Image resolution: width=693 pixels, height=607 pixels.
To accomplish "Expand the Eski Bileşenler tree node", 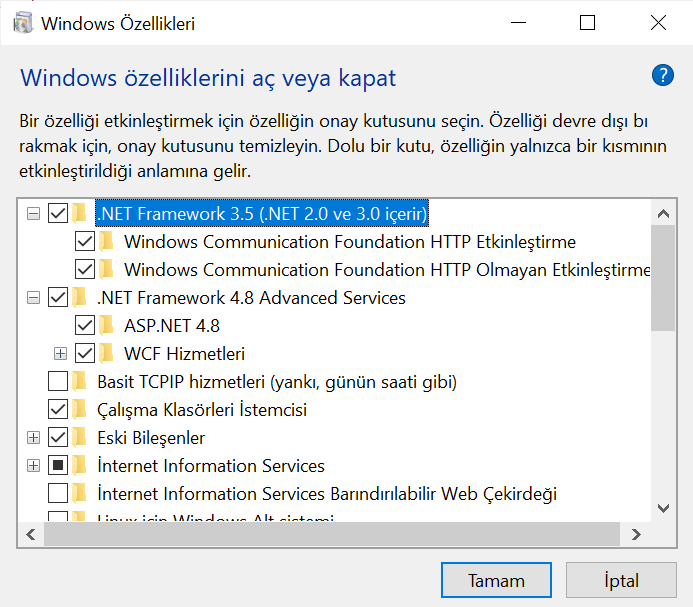I will coord(33,438).
